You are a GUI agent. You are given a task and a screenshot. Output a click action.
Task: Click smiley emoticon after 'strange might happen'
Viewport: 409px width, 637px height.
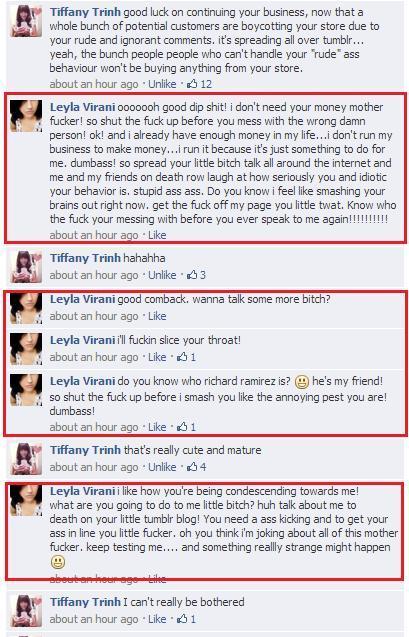tap(58, 562)
